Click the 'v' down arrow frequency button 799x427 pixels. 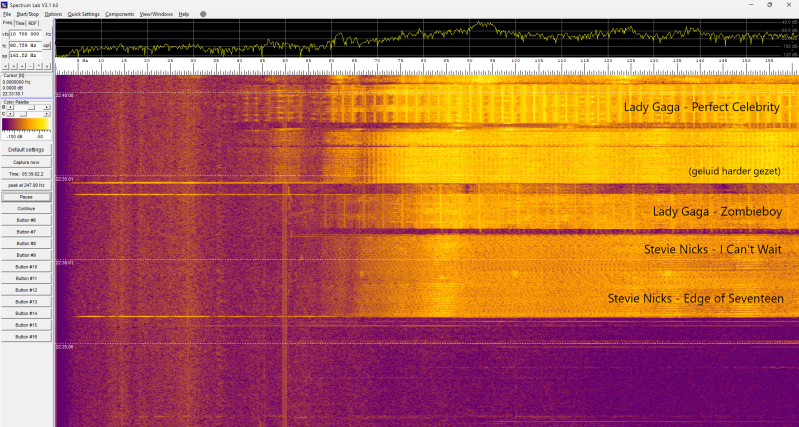47,66
